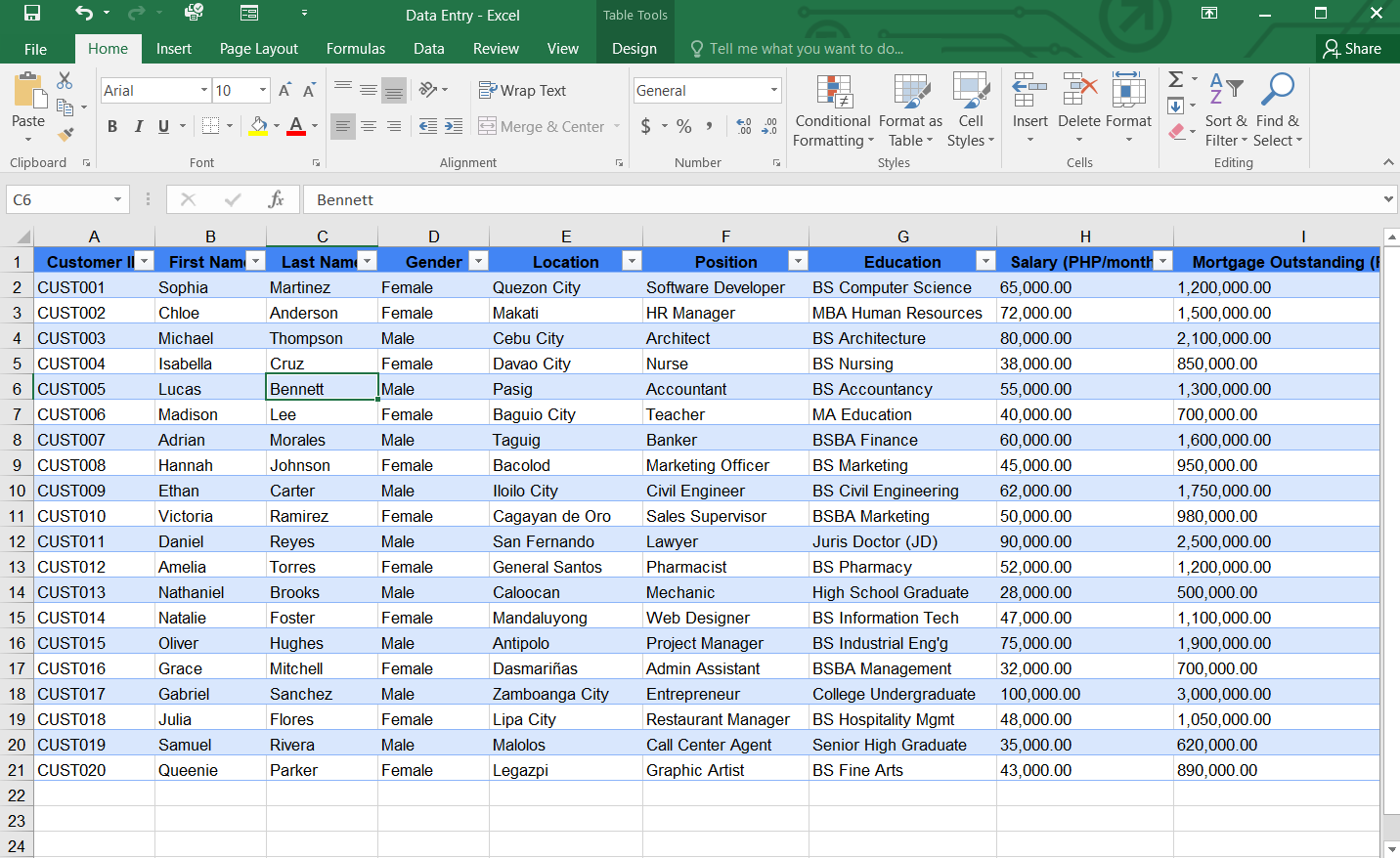Click the Increase Decimal icon
Screen dimensions: 1400x858
(744, 126)
